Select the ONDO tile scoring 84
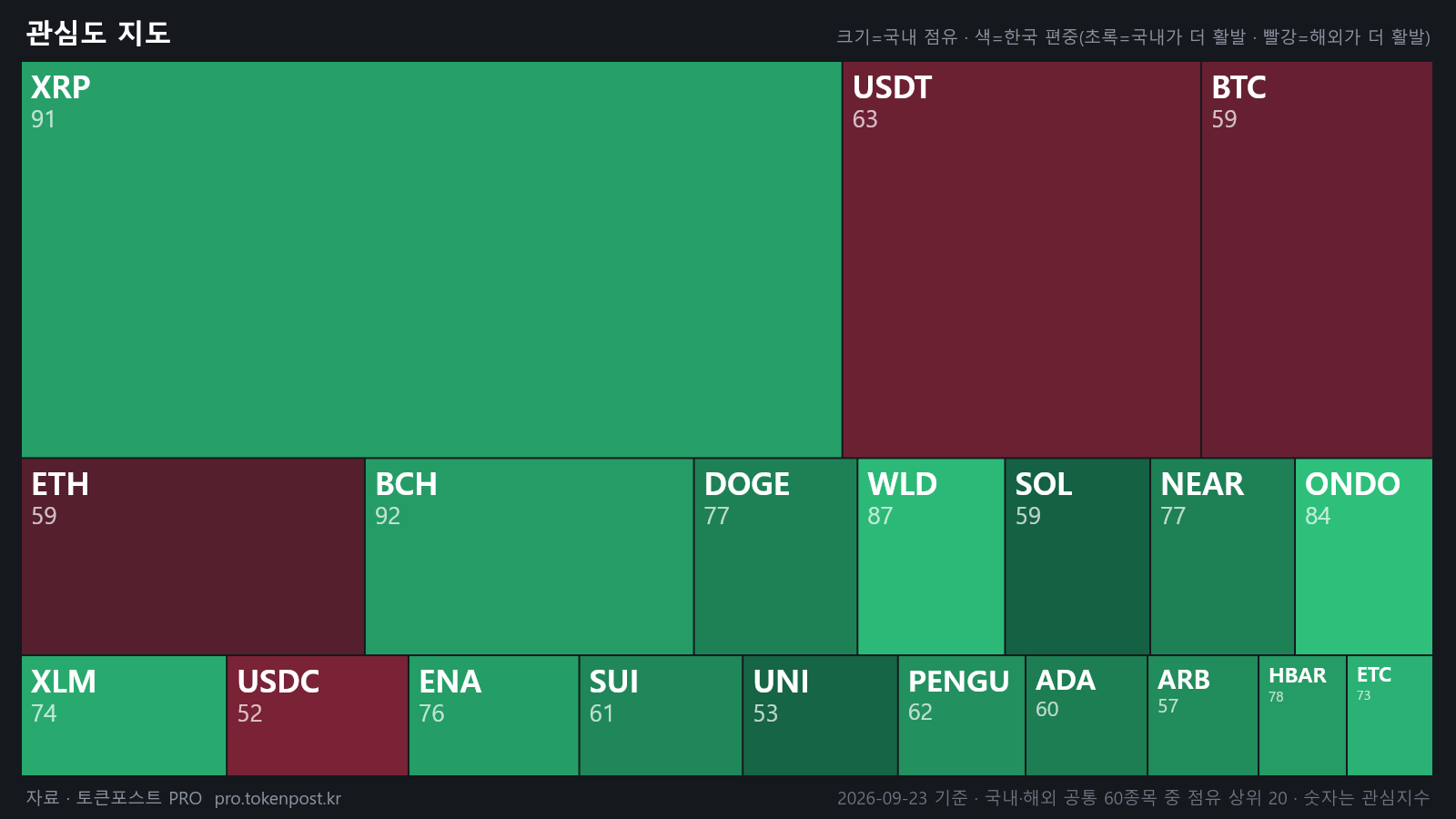The height and width of the screenshot is (819, 1456). (x=1364, y=556)
